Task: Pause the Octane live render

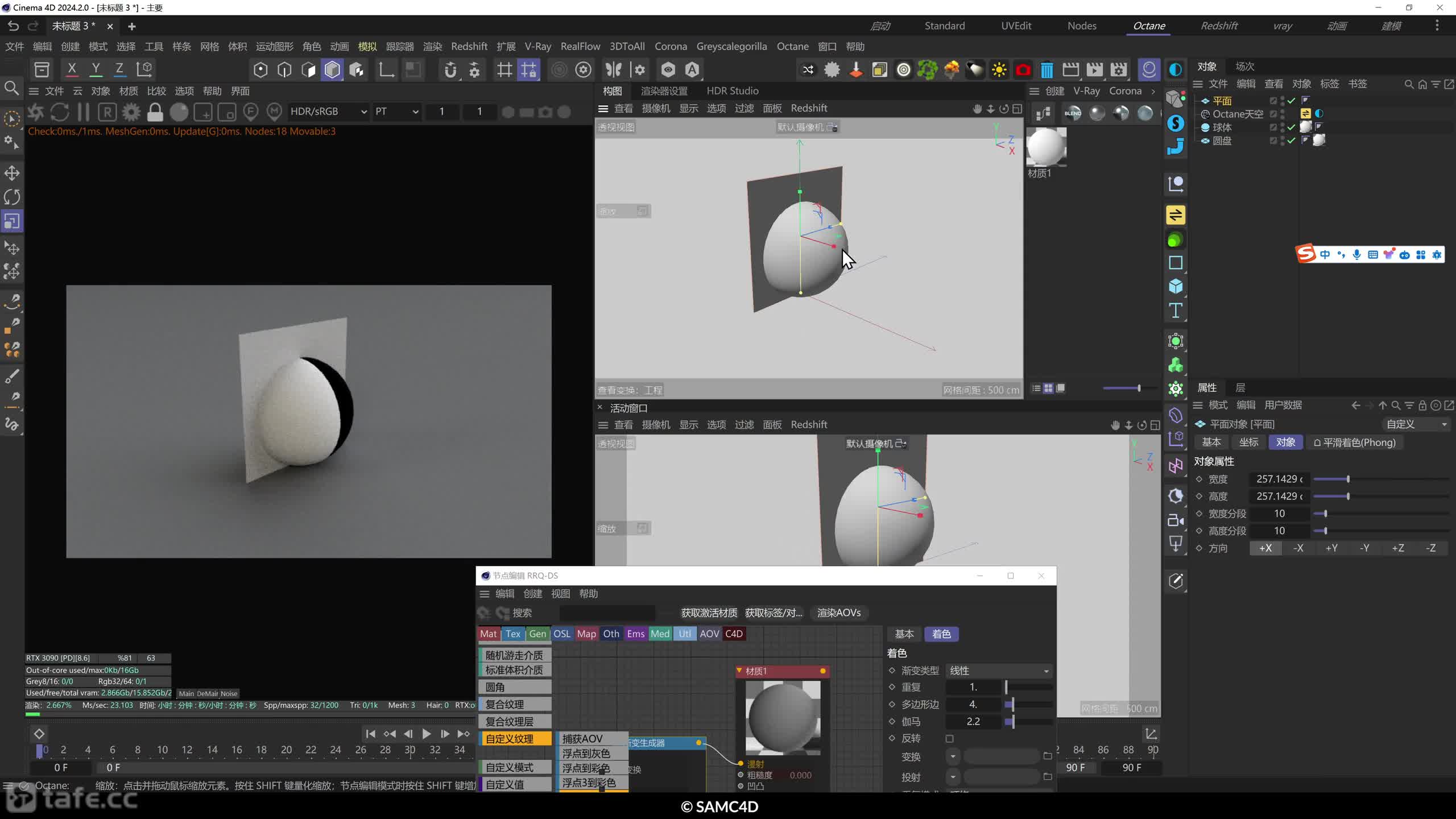Action: 84,111
